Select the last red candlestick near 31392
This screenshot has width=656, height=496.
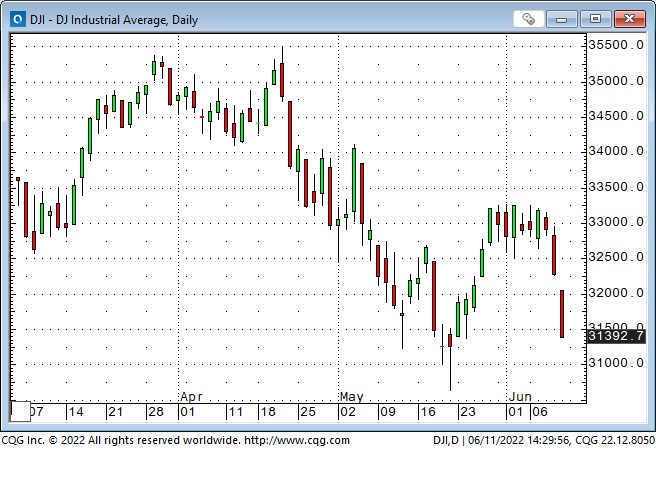point(562,314)
